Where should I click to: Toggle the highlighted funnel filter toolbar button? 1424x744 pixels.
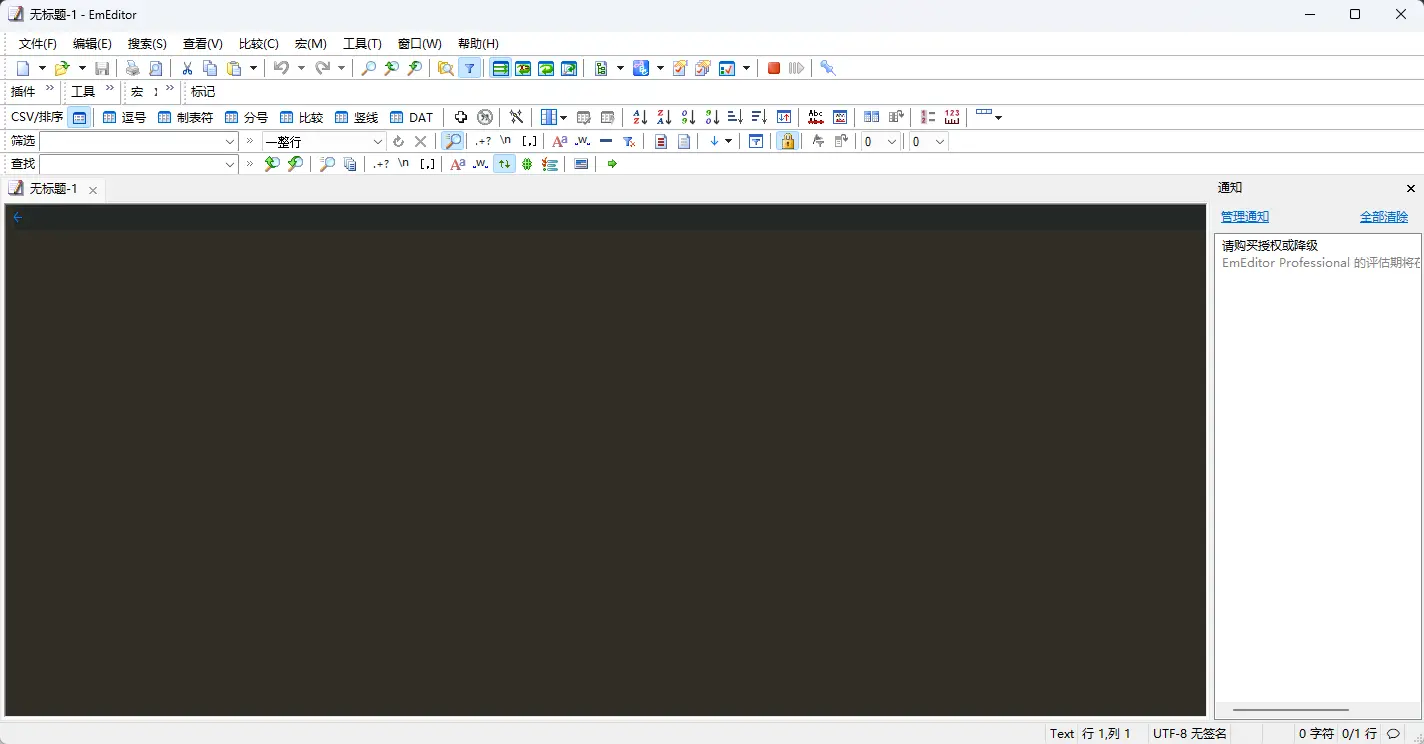[469, 68]
